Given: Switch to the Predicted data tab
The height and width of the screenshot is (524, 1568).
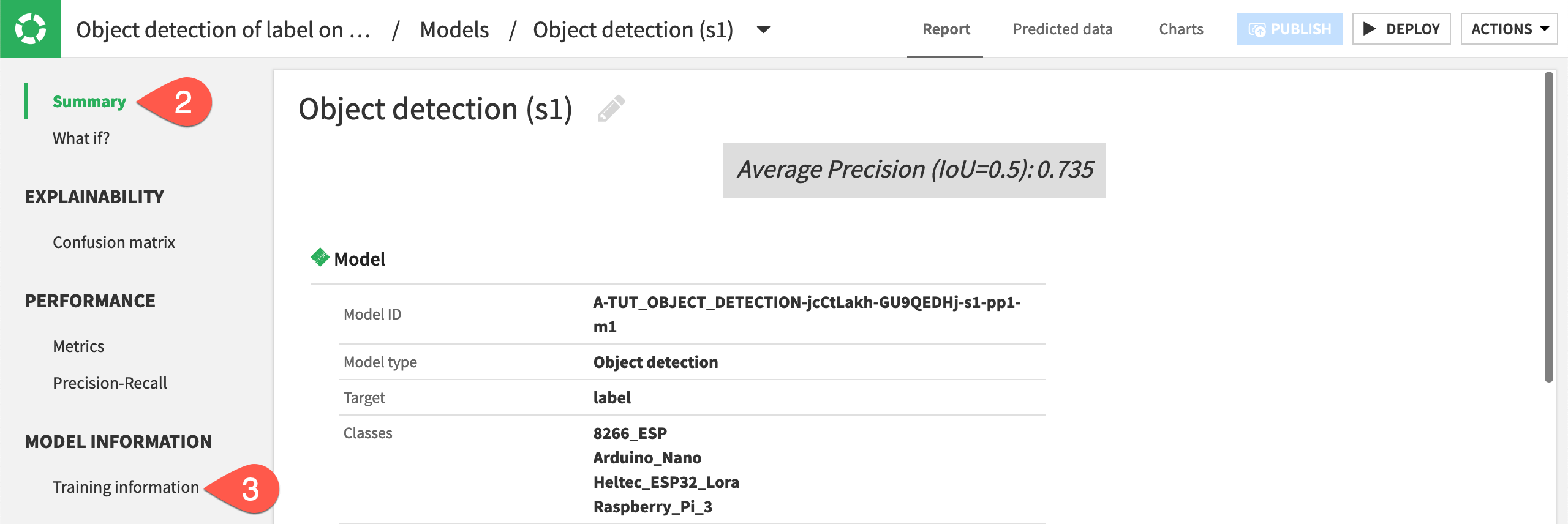Looking at the screenshot, I should (x=1063, y=29).
